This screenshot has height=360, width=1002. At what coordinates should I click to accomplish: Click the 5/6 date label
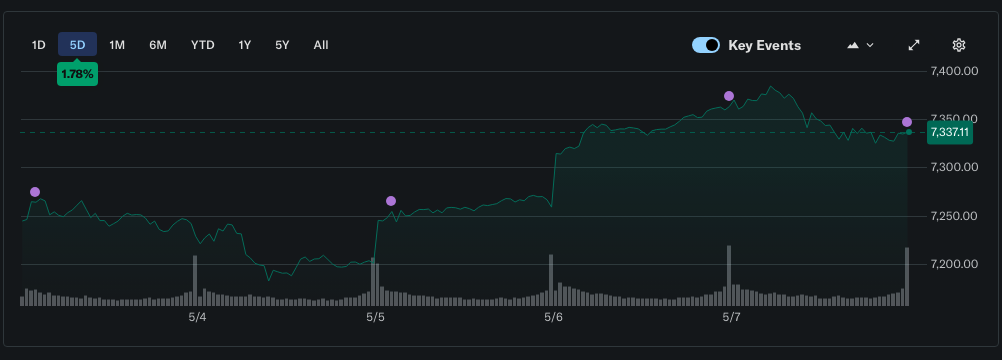click(x=553, y=317)
